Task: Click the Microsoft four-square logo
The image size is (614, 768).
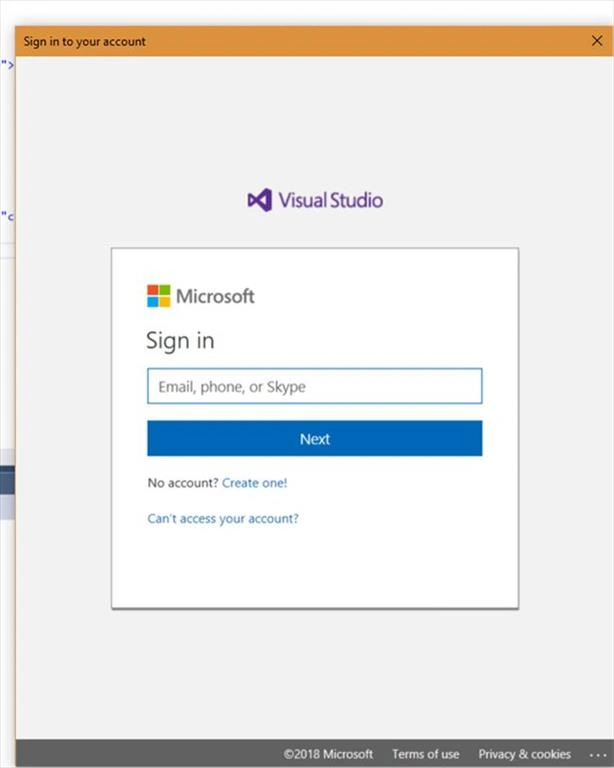Action: 159,296
